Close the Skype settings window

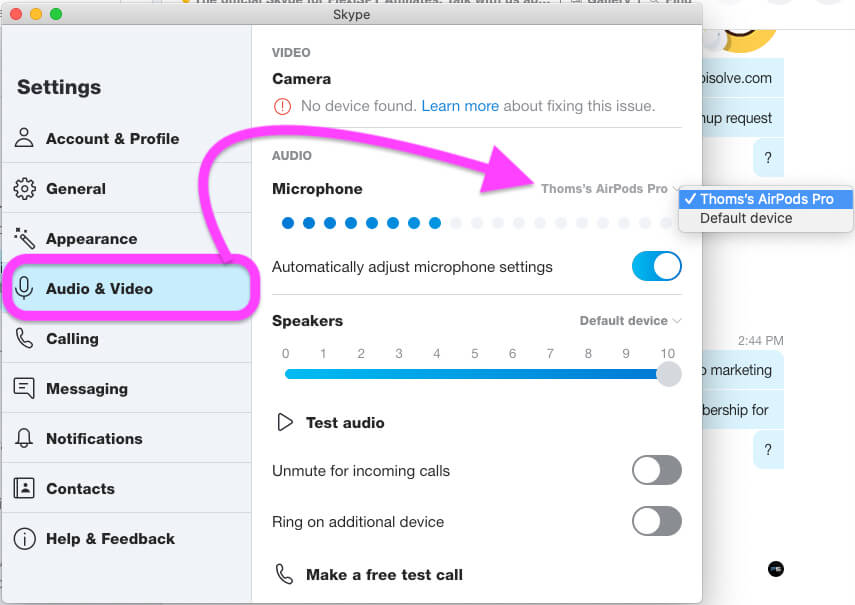tap(16, 14)
